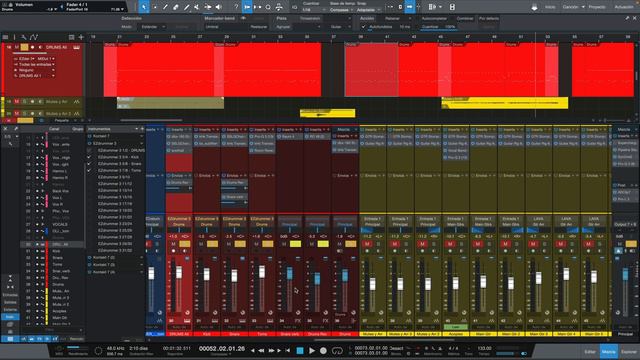Stop playback in the transport bar

click(x=300, y=350)
